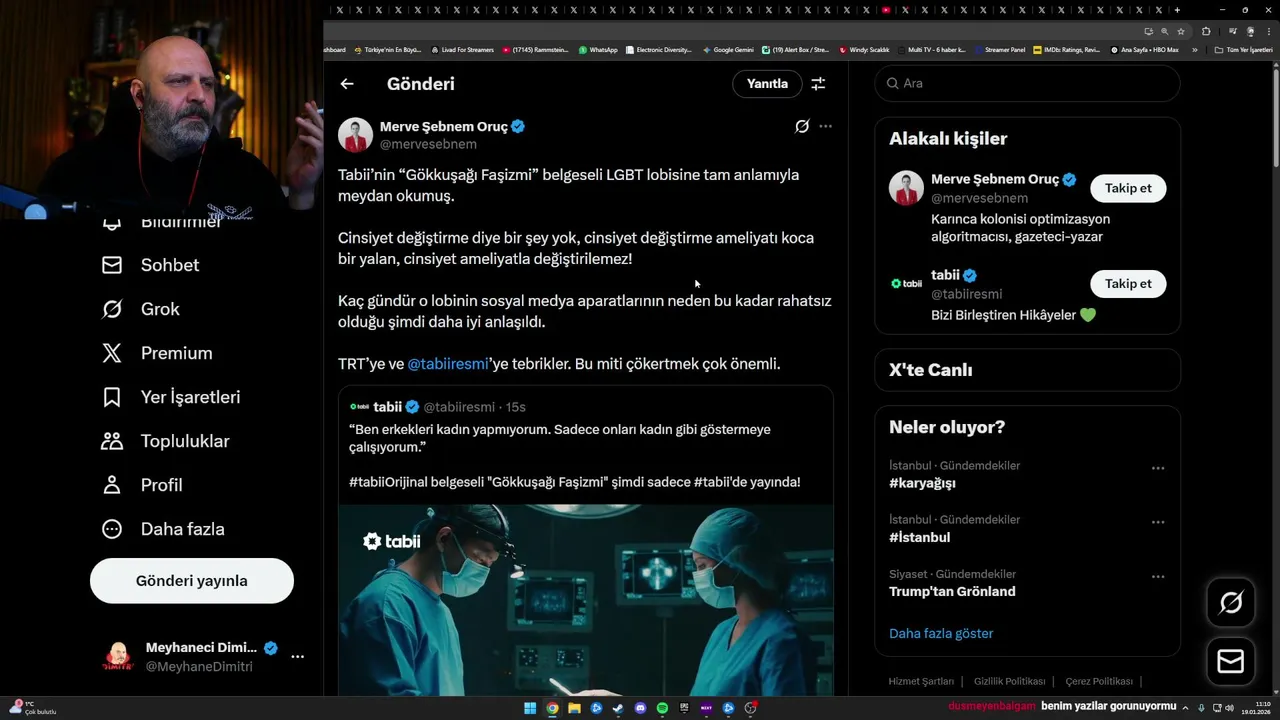Open Merve's avatar in Alakalı kişiler
Screen dimensions: 1280x720
(x=906, y=188)
